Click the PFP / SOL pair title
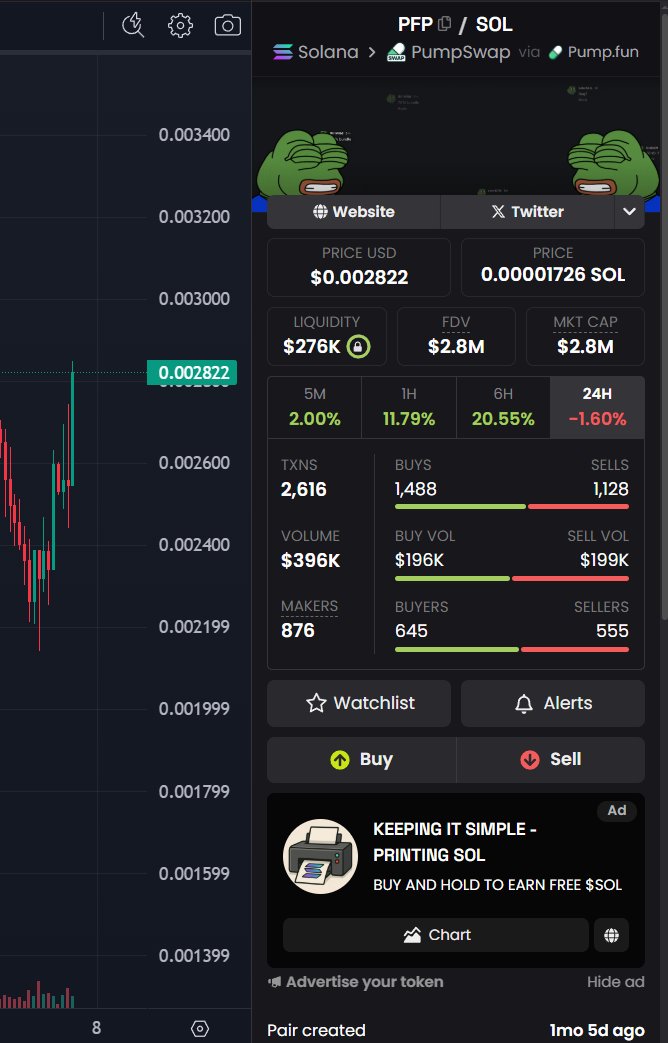This screenshot has width=668, height=1043. [455, 25]
